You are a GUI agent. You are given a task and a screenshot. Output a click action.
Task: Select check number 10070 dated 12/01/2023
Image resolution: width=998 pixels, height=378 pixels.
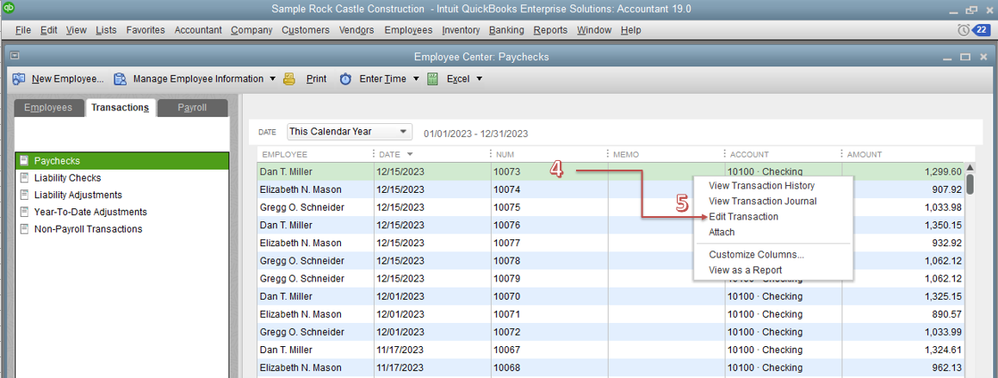(507, 296)
